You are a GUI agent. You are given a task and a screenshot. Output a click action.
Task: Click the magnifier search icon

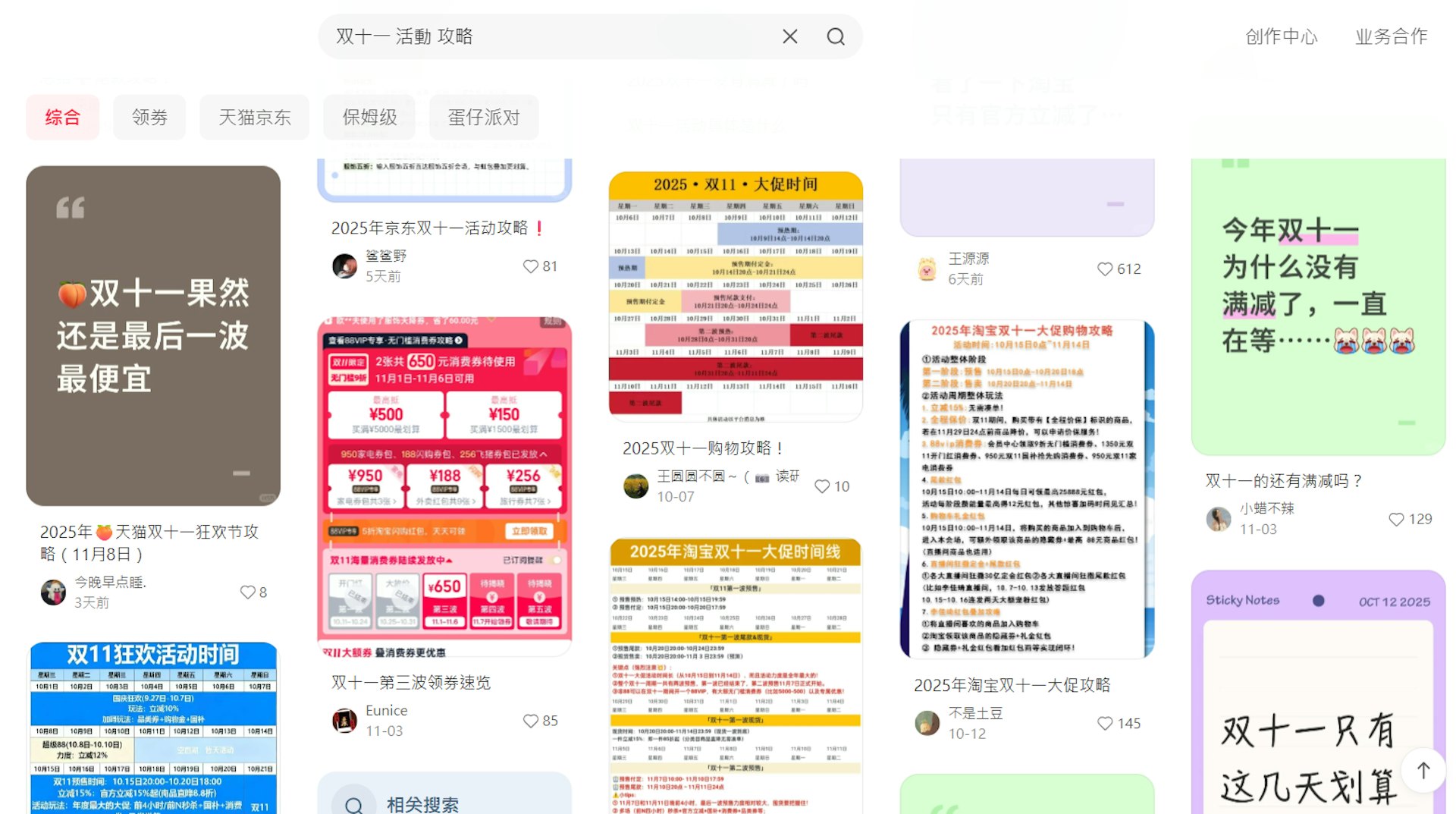(x=835, y=36)
